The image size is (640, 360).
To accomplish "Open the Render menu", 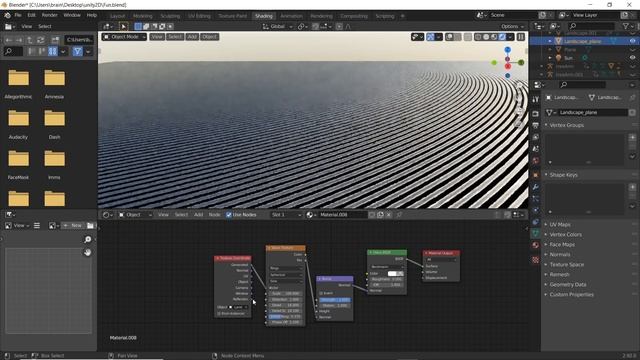I will [x=49, y=15].
